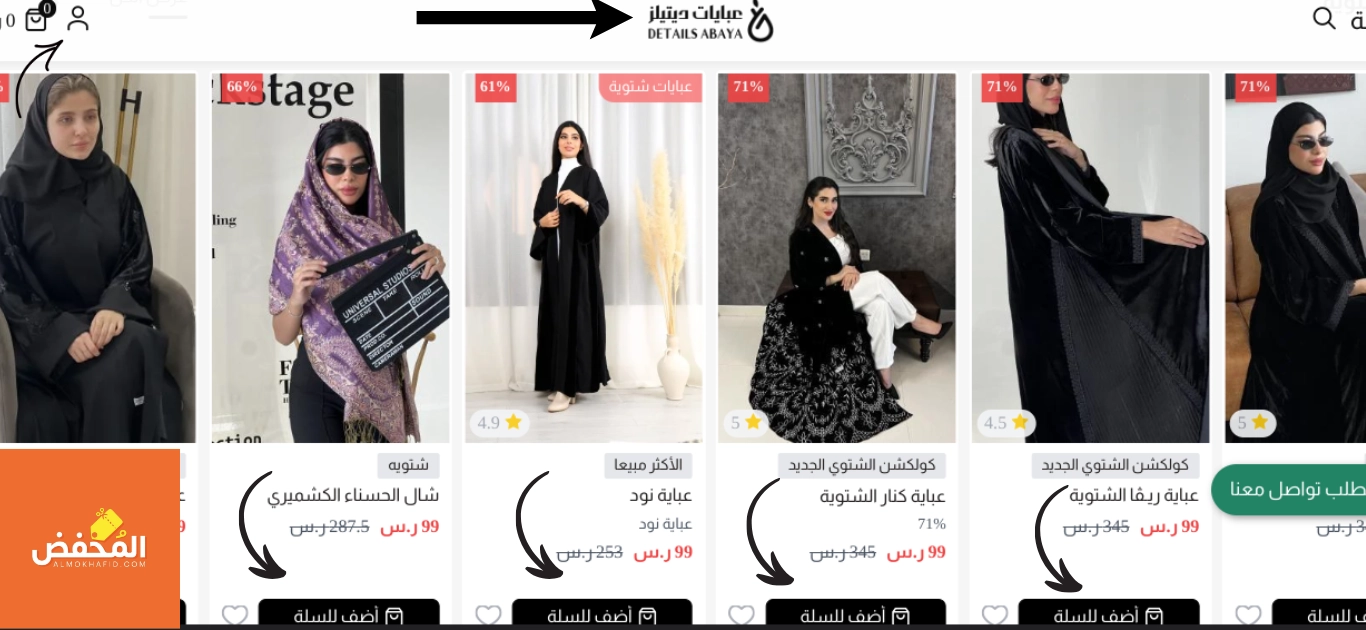View the purple Kashmiri shawl product photo
1366x630 pixels.
click(331, 258)
